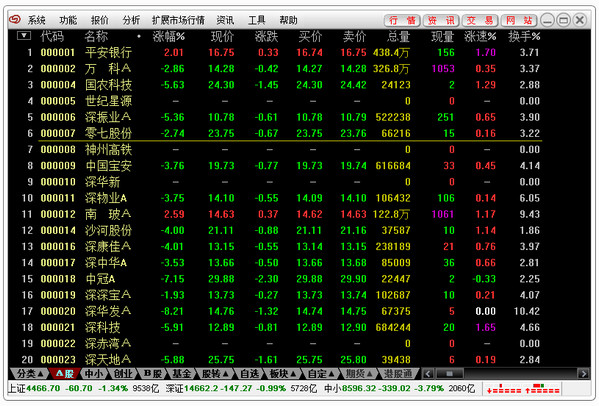Open the 分析 menu
The image size is (599, 406).
(x=131, y=20)
